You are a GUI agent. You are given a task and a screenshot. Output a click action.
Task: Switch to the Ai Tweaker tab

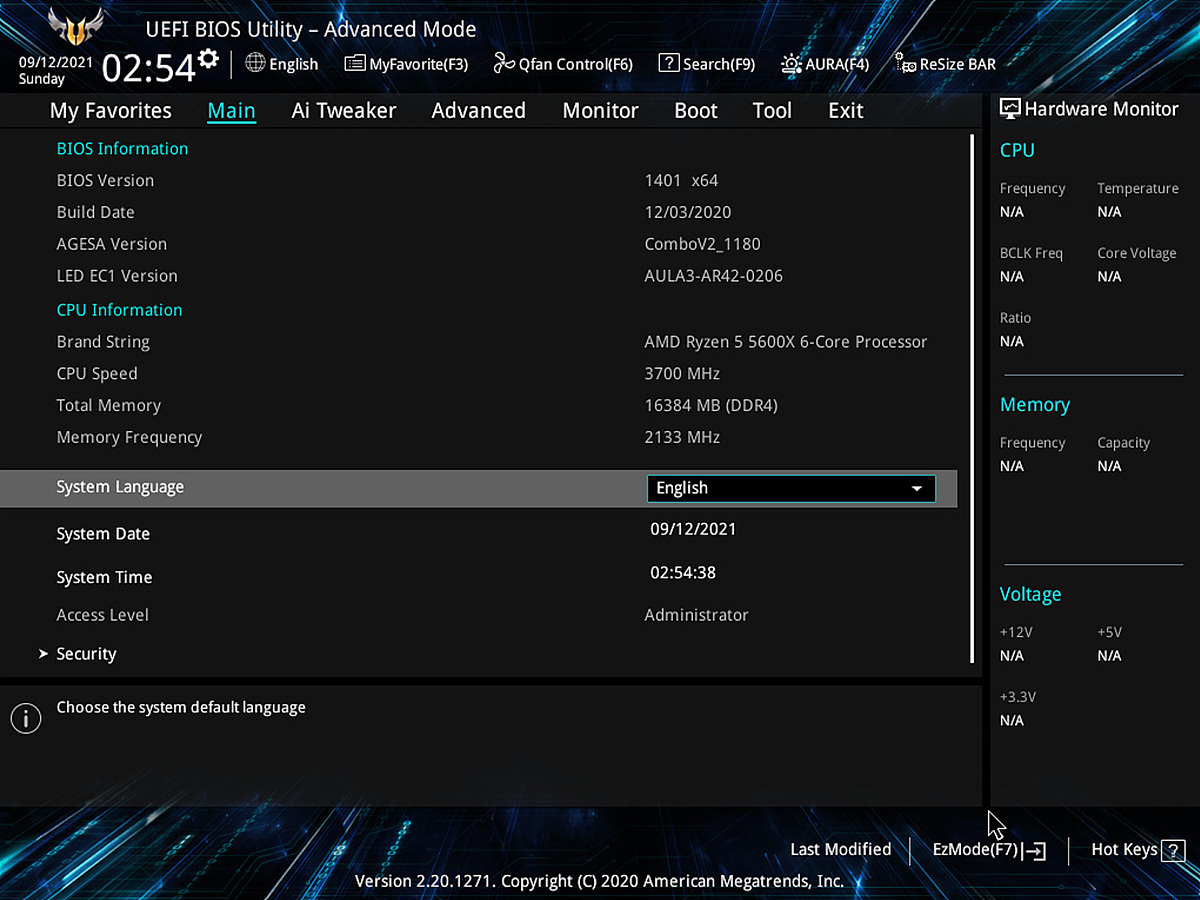(344, 111)
